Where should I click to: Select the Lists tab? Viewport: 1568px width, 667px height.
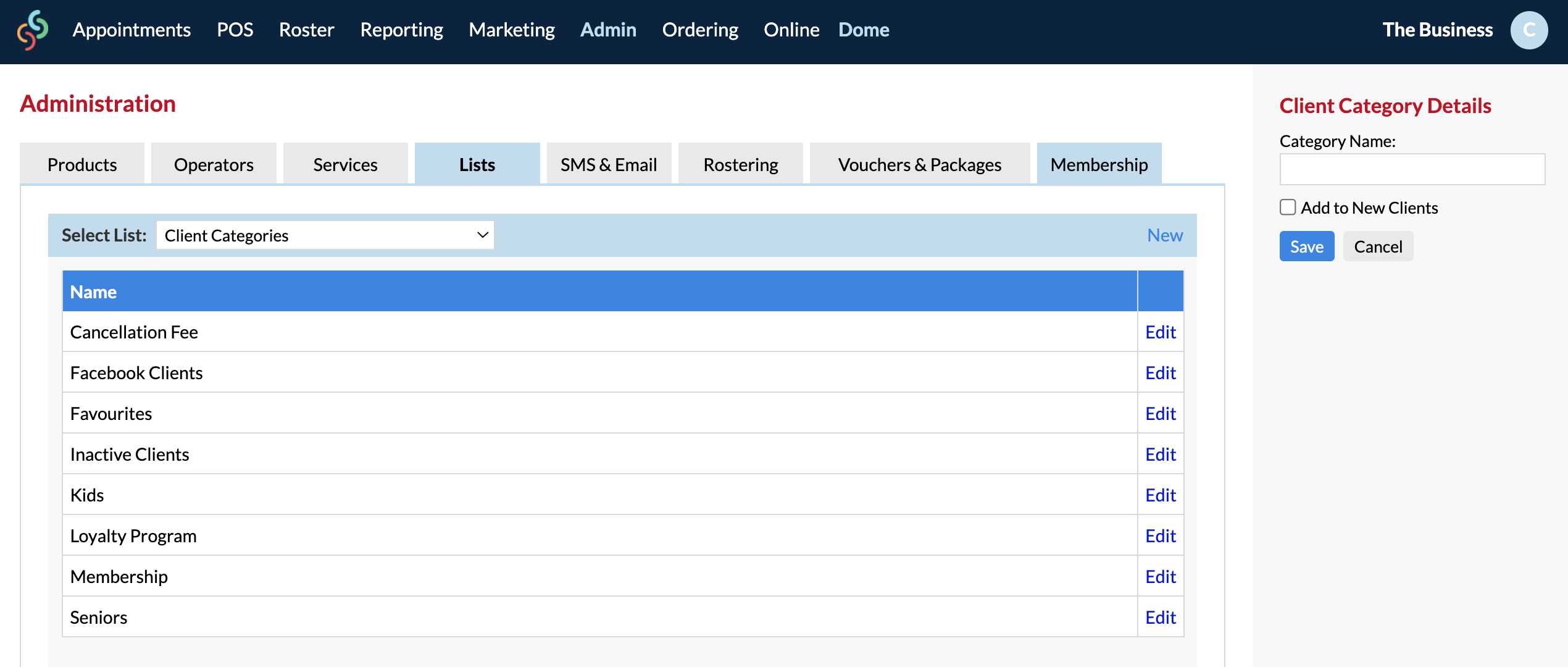477,164
